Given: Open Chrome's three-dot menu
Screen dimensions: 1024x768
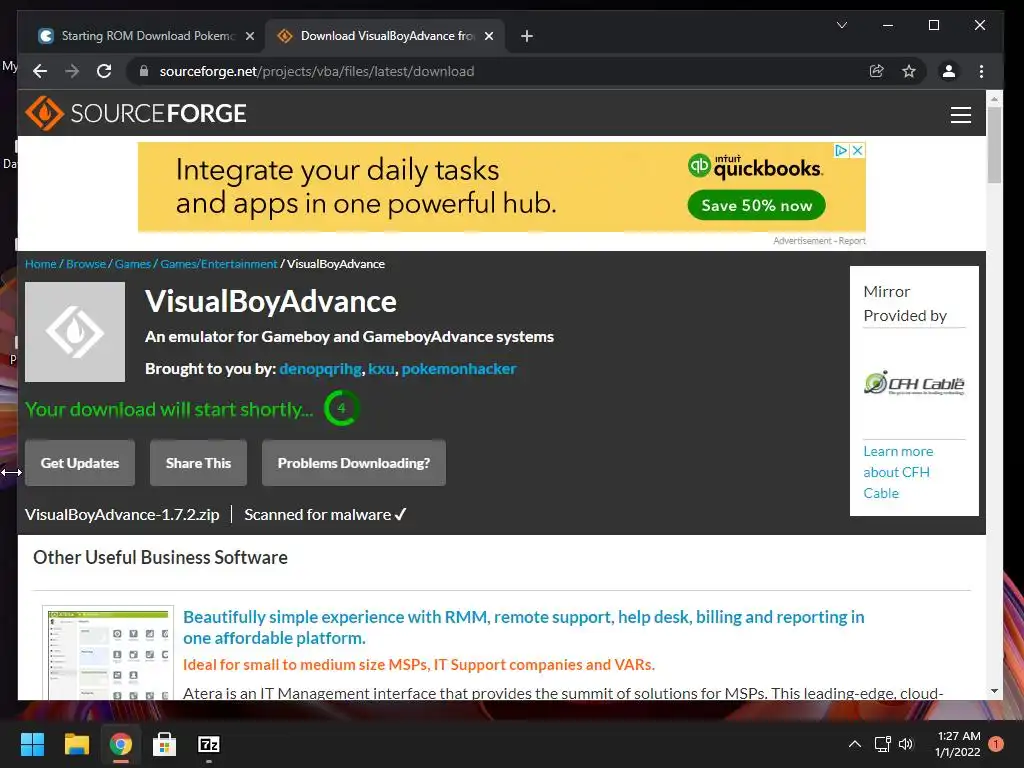Looking at the screenshot, I should 982,71.
